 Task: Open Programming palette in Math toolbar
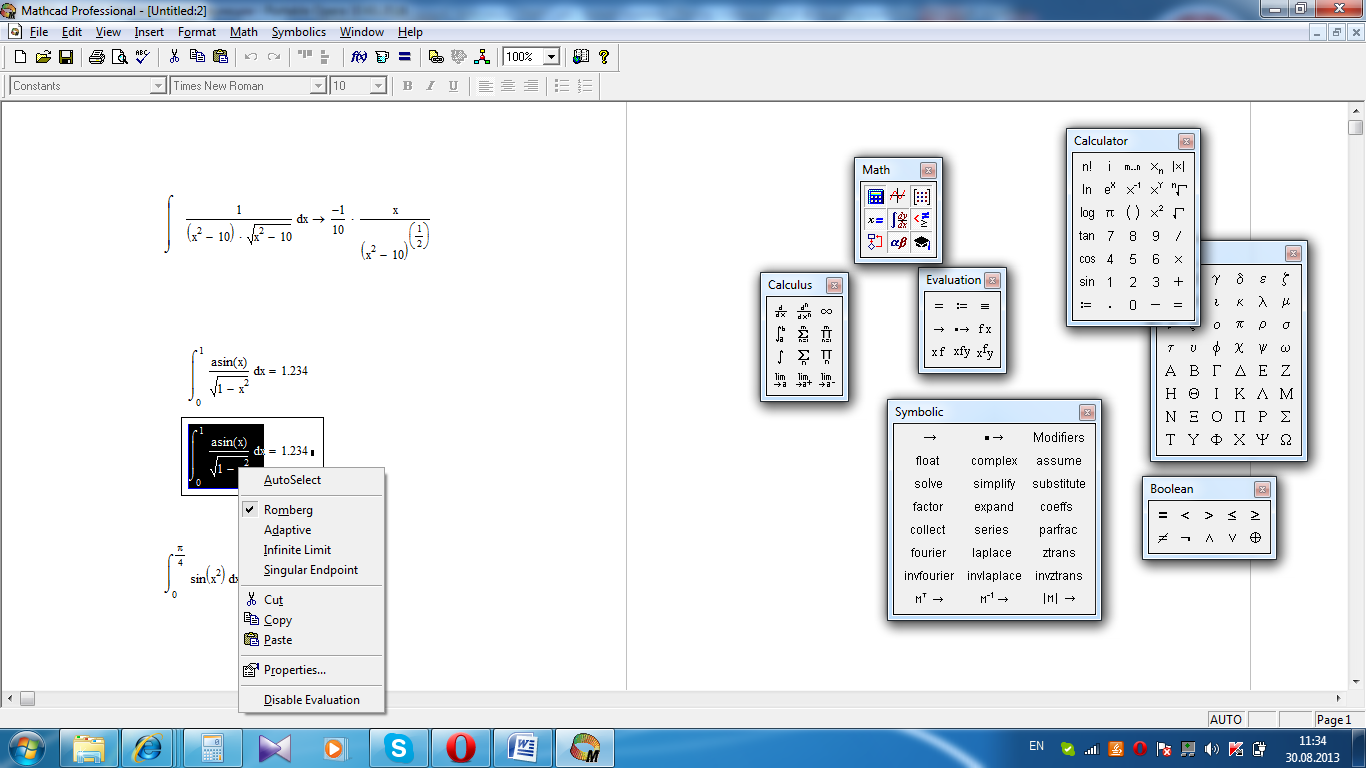875,242
